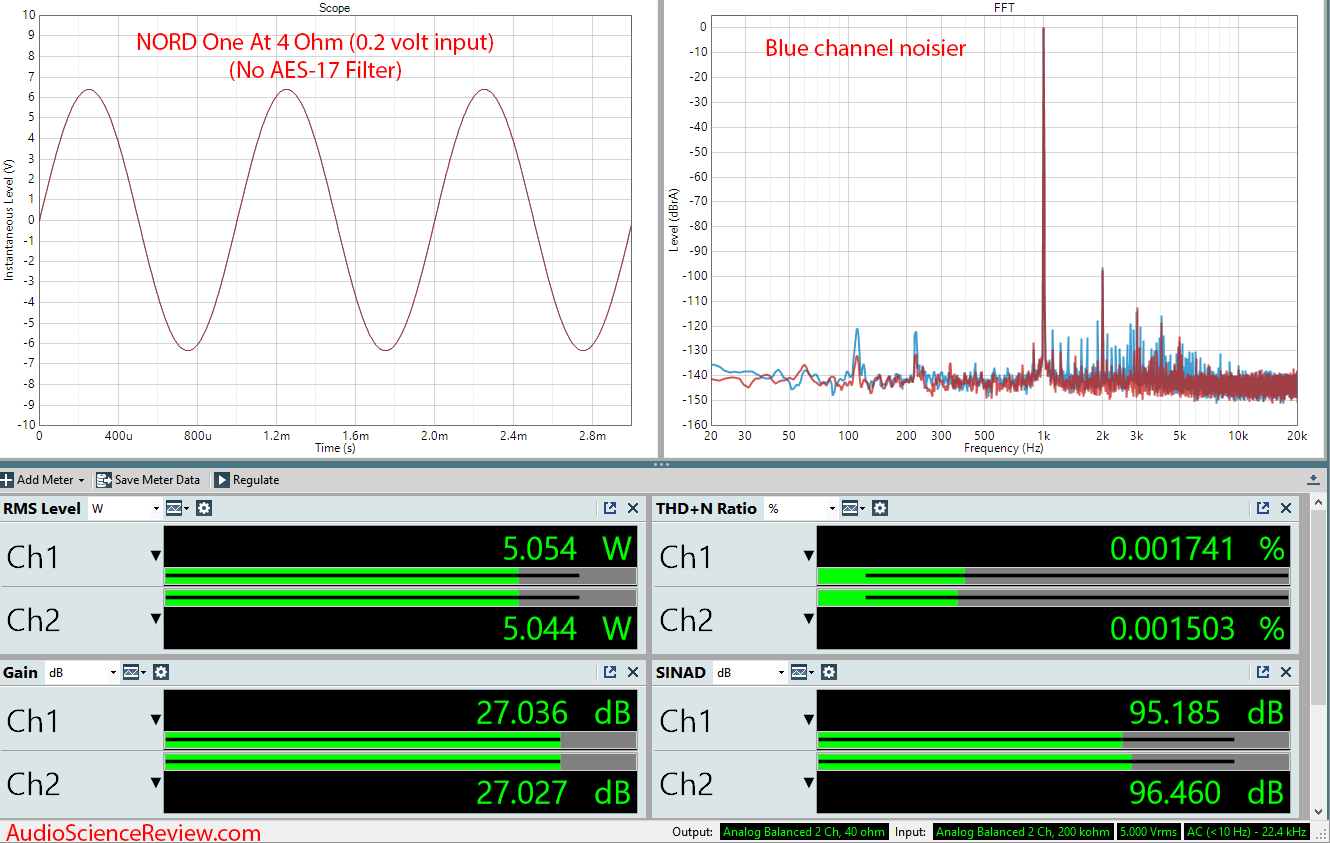Expand Ch1 arrow in SINAD meter

tap(808, 719)
